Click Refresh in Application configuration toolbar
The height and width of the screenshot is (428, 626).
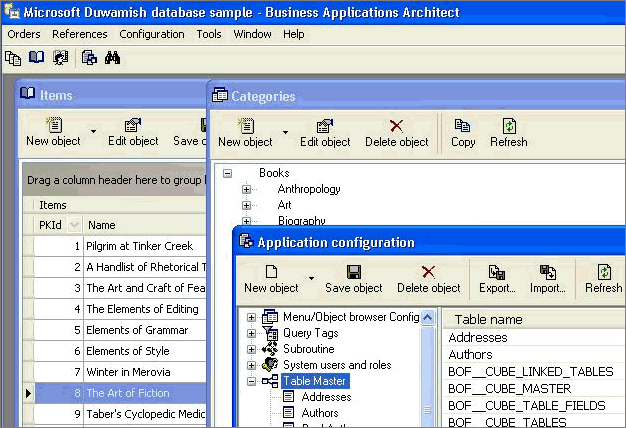pyautogui.click(x=603, y=279)
